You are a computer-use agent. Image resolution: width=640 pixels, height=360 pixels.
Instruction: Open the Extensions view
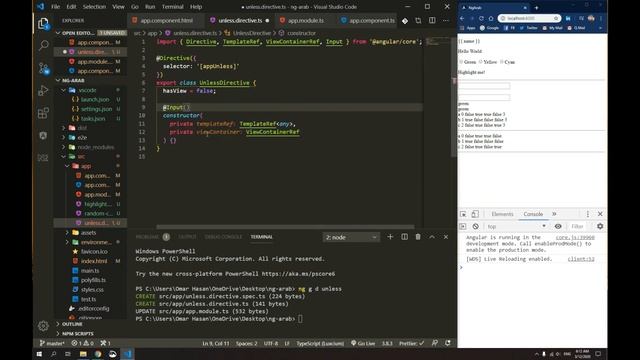43,113
